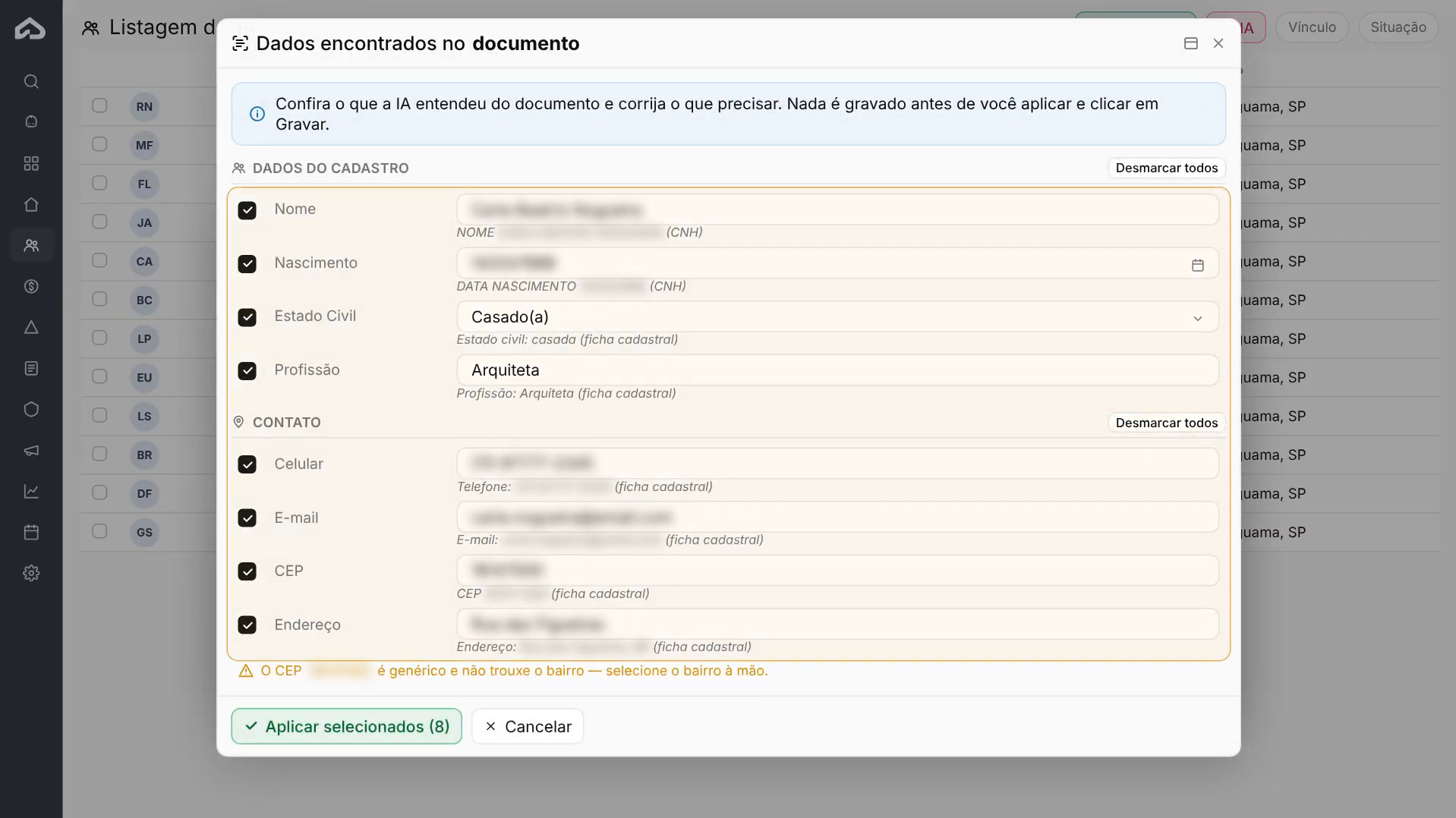Viewport: 1456px width, 818px height.
Task: Open the Vínculo filter in the background list
Action: click(x=1311, y=27)
